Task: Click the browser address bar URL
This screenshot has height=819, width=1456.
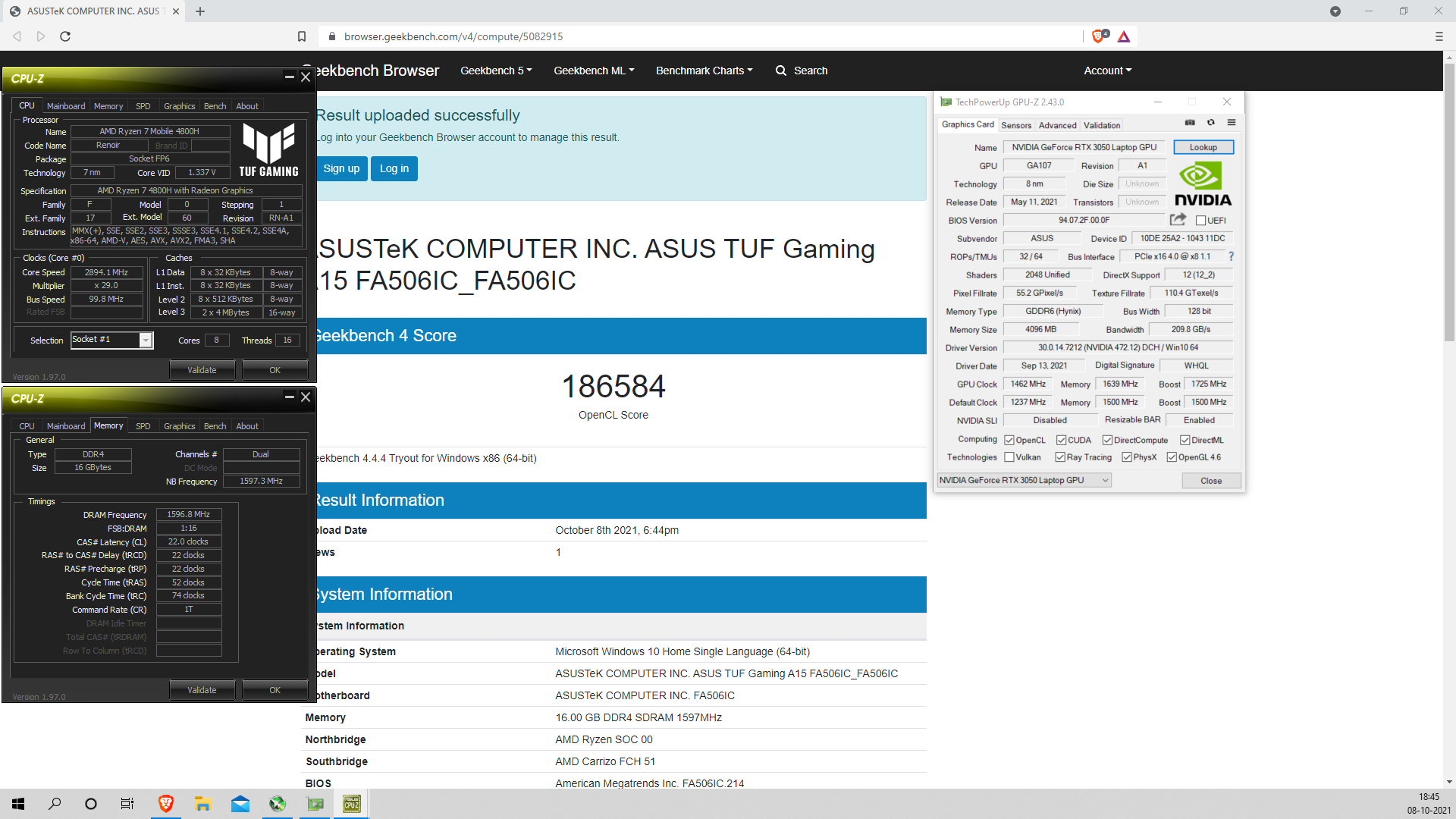Action: pyautogui.click(x=453, y=36)
